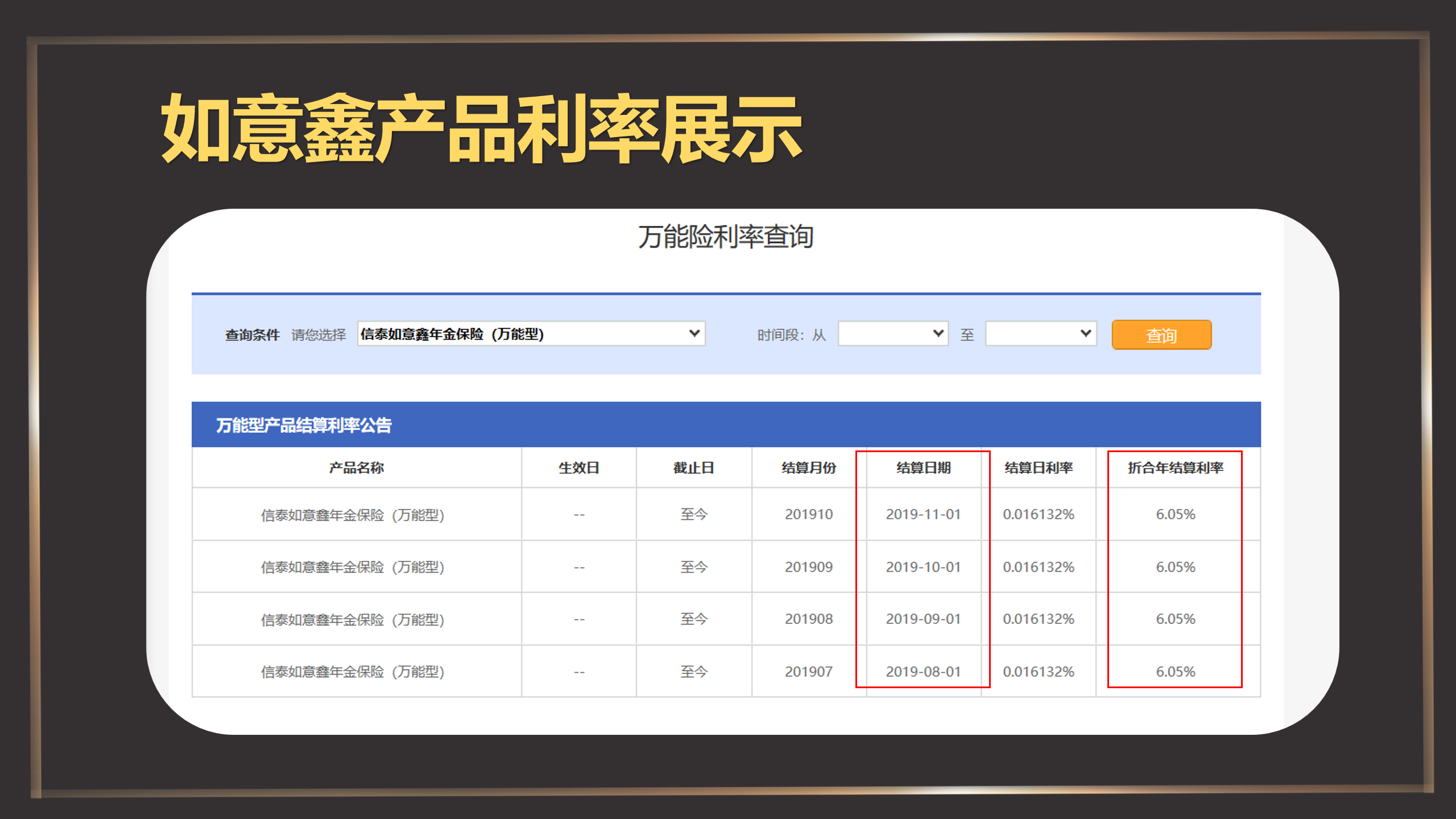Click first row product name 信泰如意鑫年金保险
This screenshot has height=819, width=1456.
tap(352, 515)
